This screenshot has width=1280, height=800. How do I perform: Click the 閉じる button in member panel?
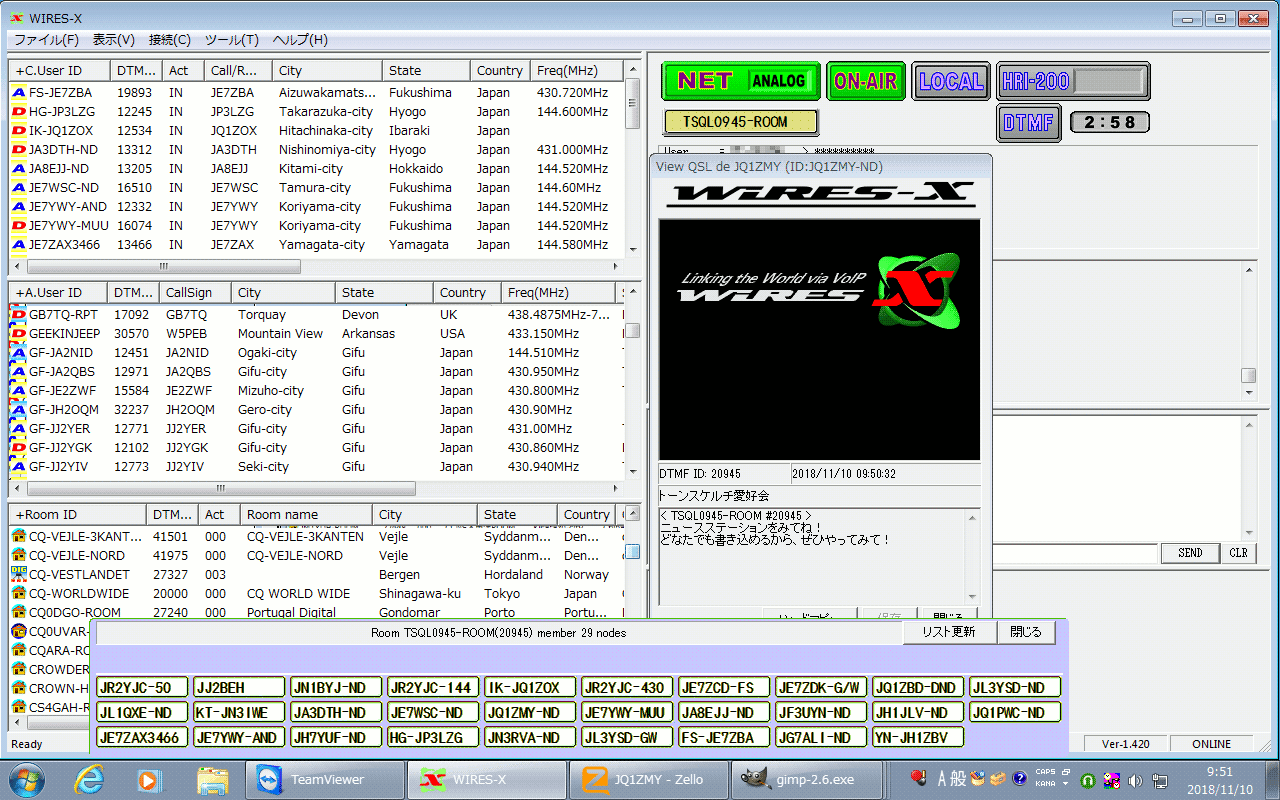pyautogui.click(x=1026, y=632)
